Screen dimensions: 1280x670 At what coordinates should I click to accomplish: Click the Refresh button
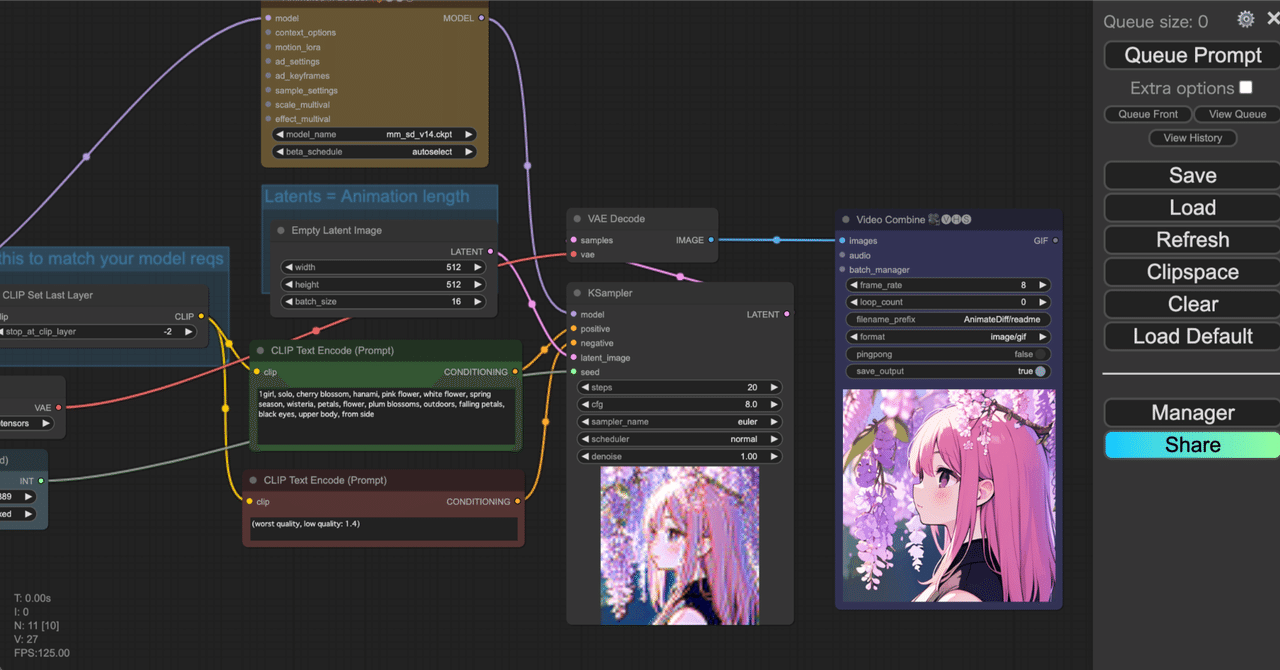click(x=1191, y=239)
